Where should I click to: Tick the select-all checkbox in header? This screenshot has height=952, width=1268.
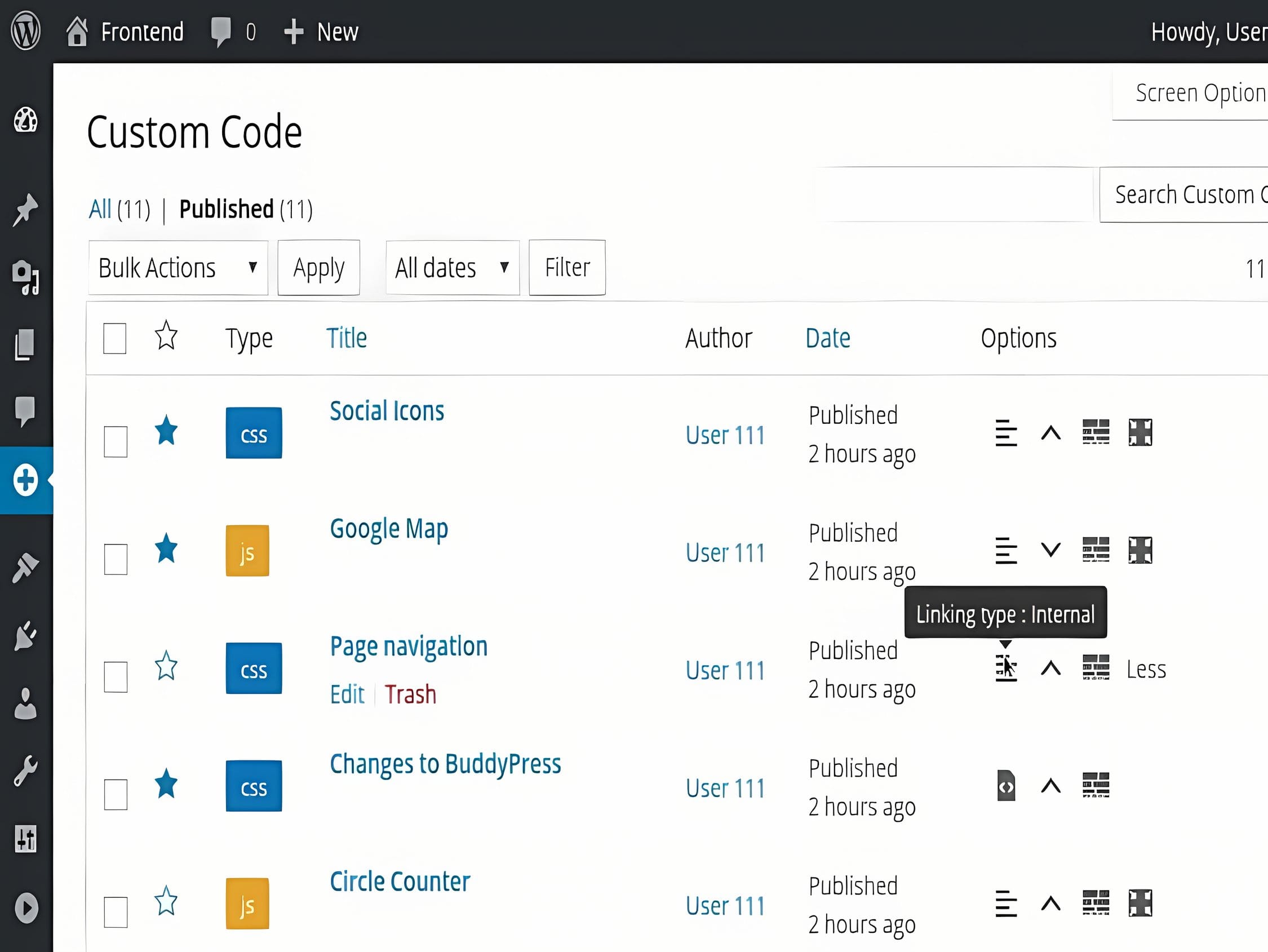(114, 338)
